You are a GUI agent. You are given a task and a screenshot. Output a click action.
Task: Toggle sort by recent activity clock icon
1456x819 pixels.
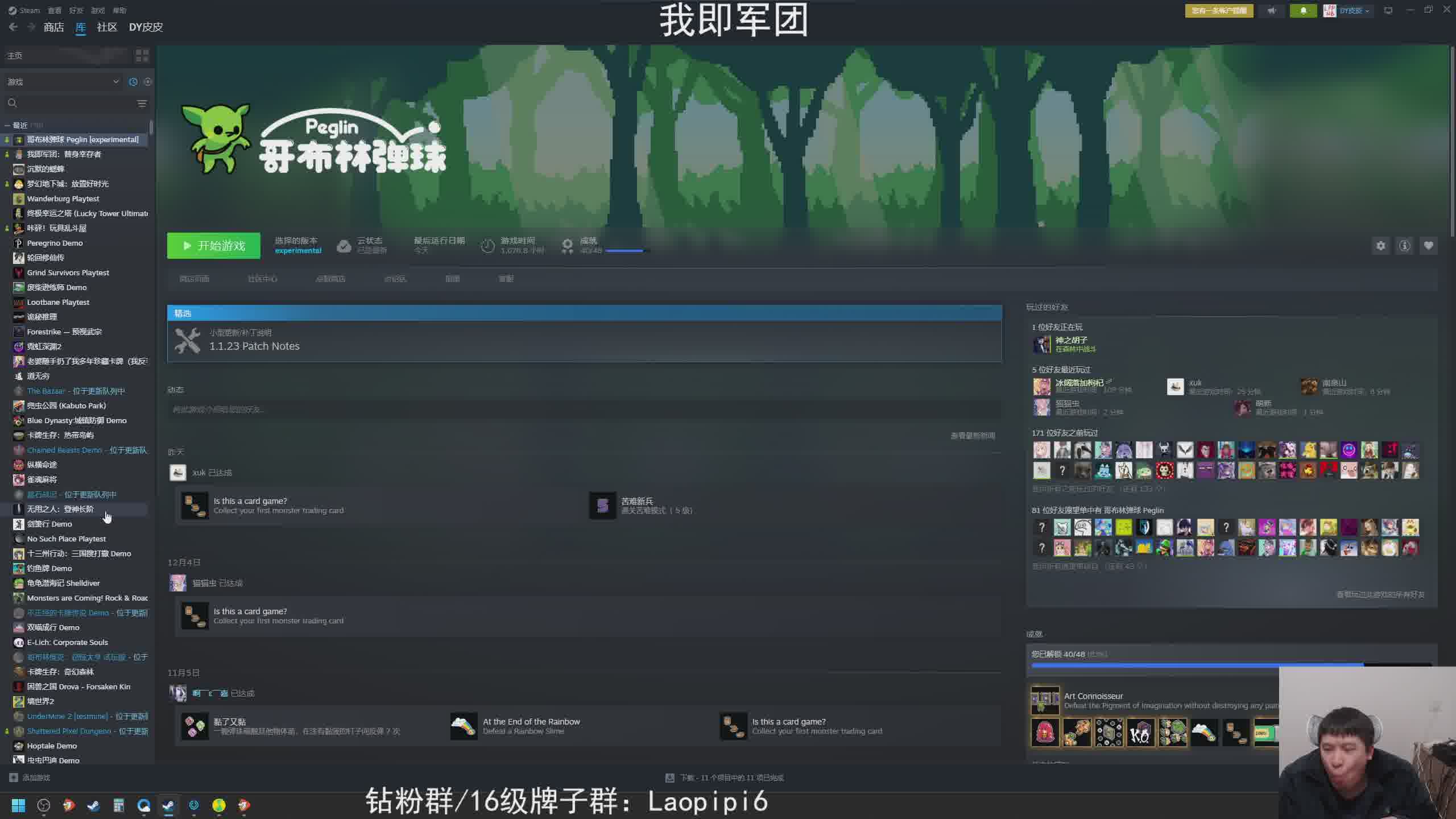pos(133,82)
